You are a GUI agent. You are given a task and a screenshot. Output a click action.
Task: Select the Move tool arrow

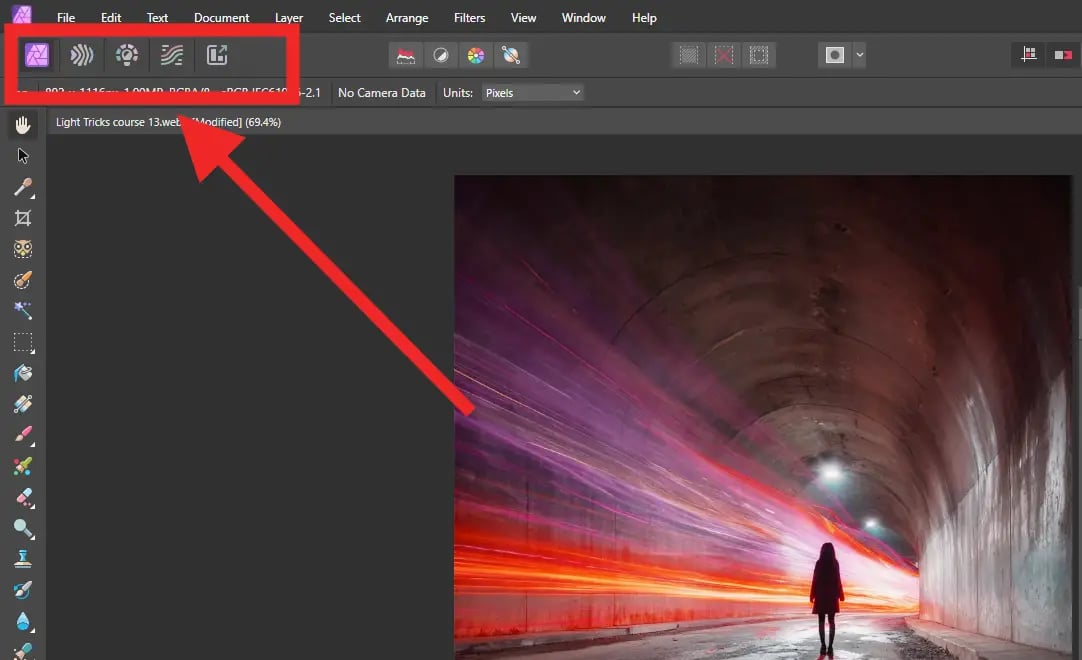23,156
